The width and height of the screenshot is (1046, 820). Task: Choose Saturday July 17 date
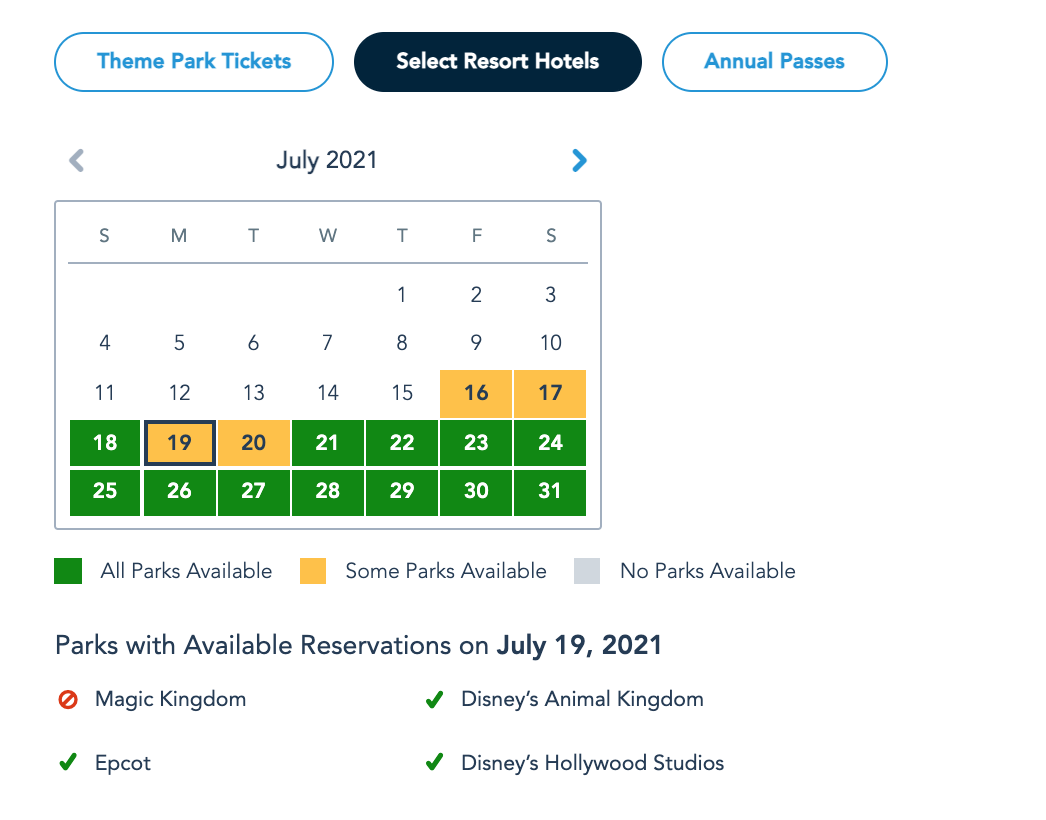(550, 393)
